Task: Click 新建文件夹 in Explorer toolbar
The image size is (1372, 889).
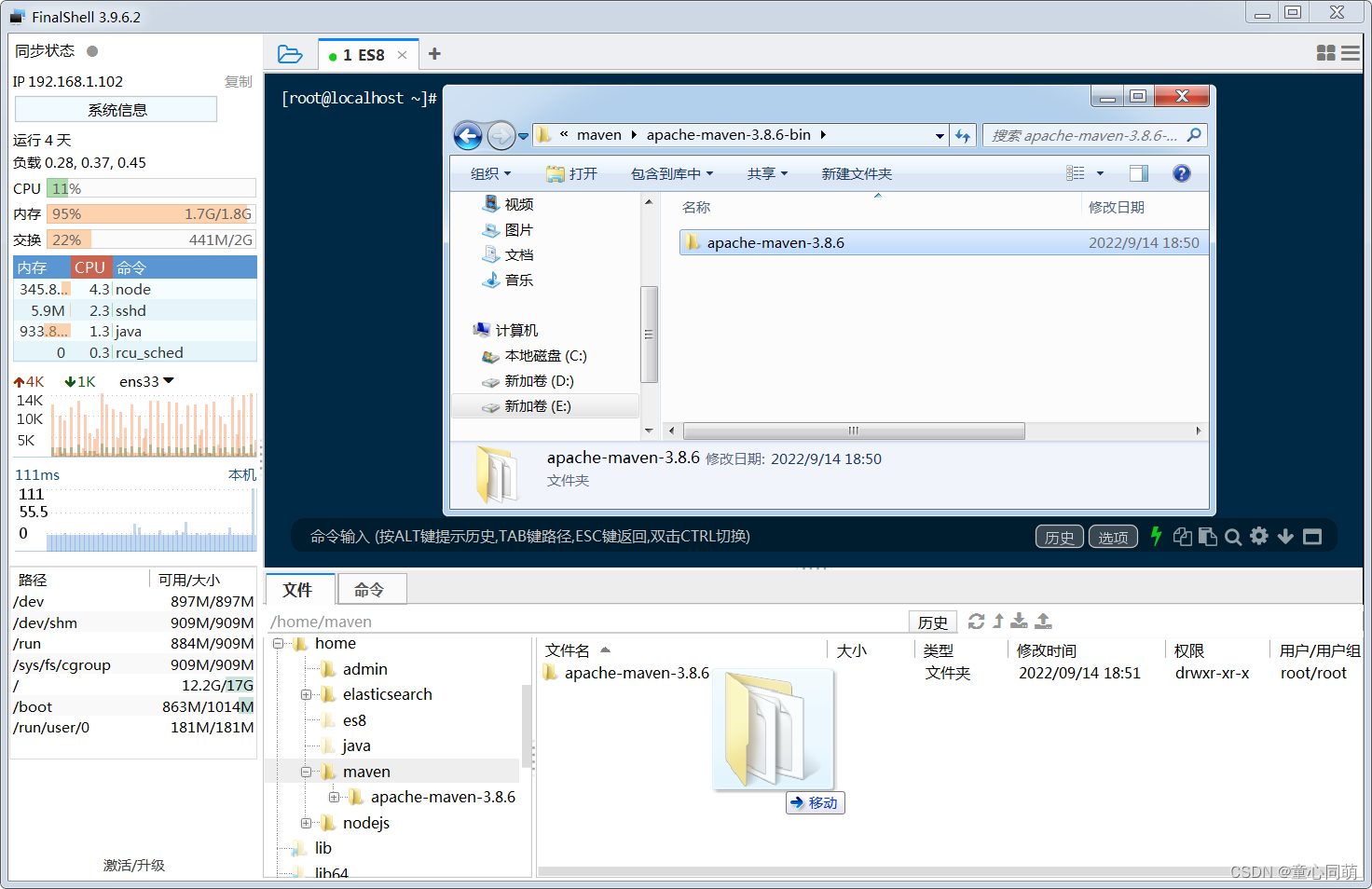Action: (857, 174)
